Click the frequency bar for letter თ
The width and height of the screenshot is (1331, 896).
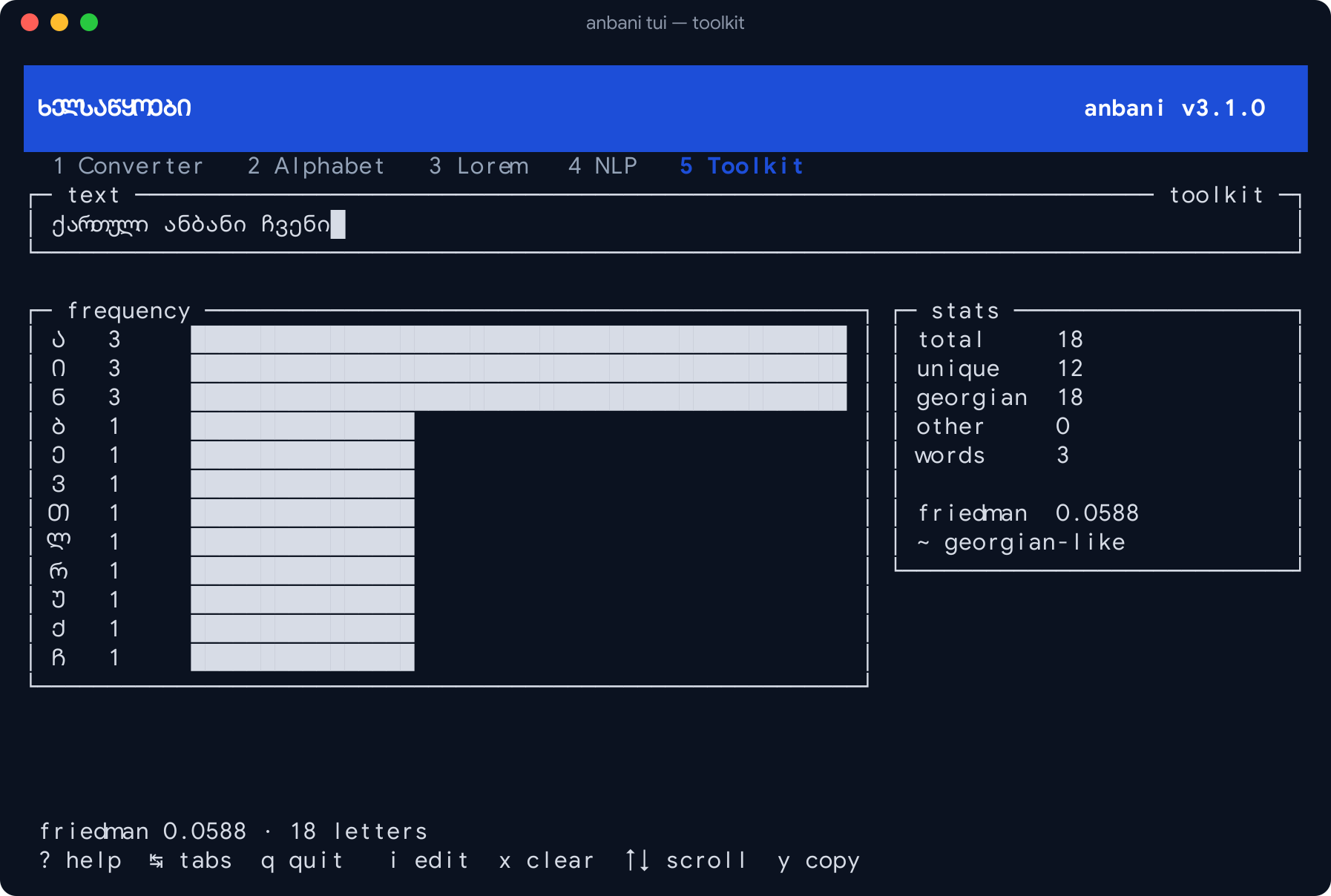(x=303, y=513)
